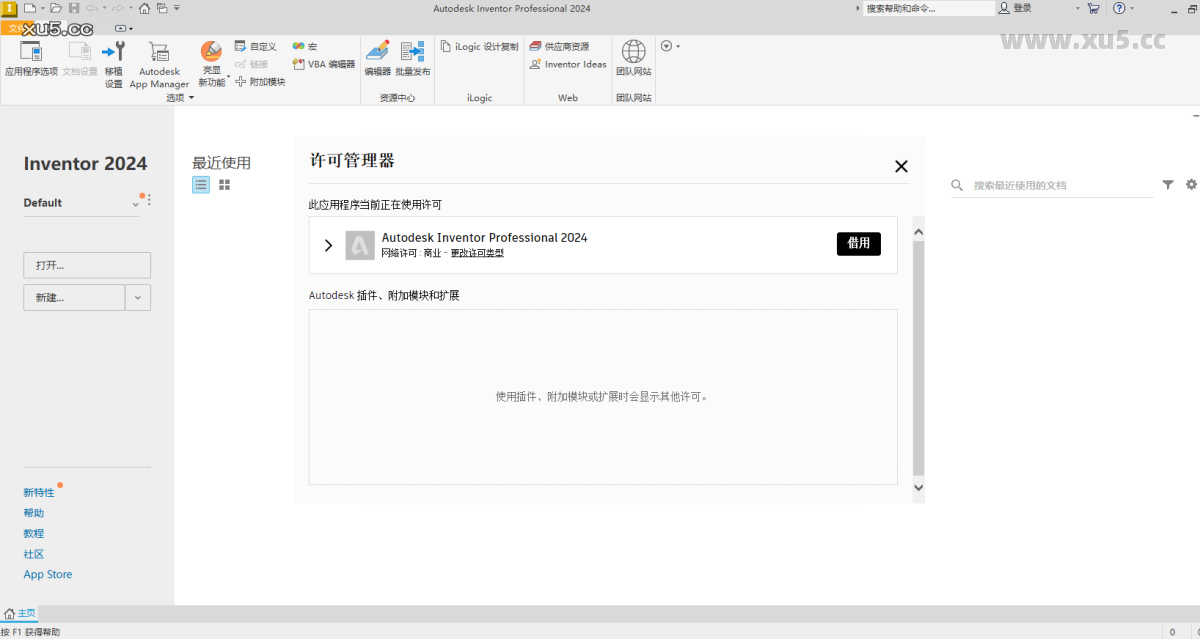The height and width of the screenshot is (639, 1200).
Task: Open the VBA 编辑器
Action: 322,64
